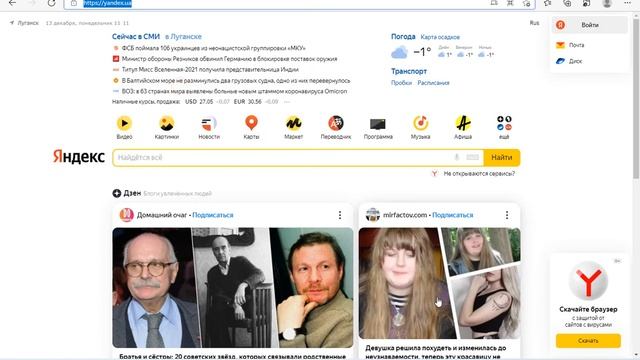
Task: Click the cloud weather icon
Action: coord(399,53)
